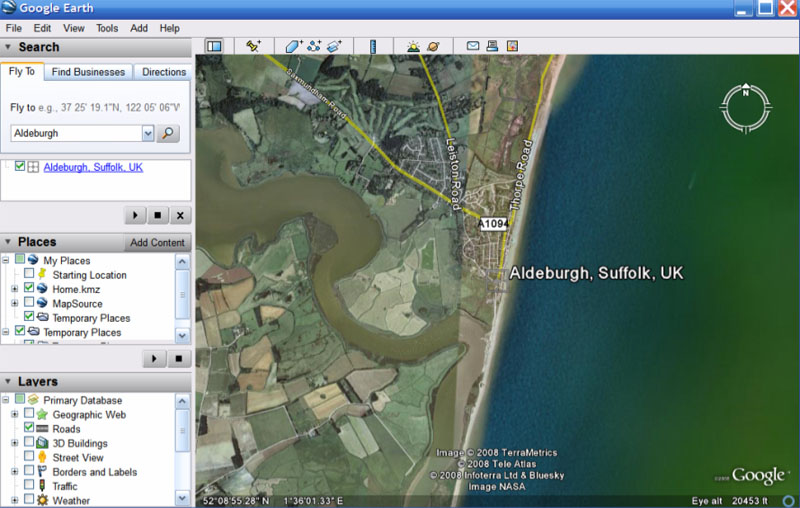This screenshot has width=800, height=508.
Task: Run search with magnifying glass button
Action: pyautogui.click(x=168, y=134)
